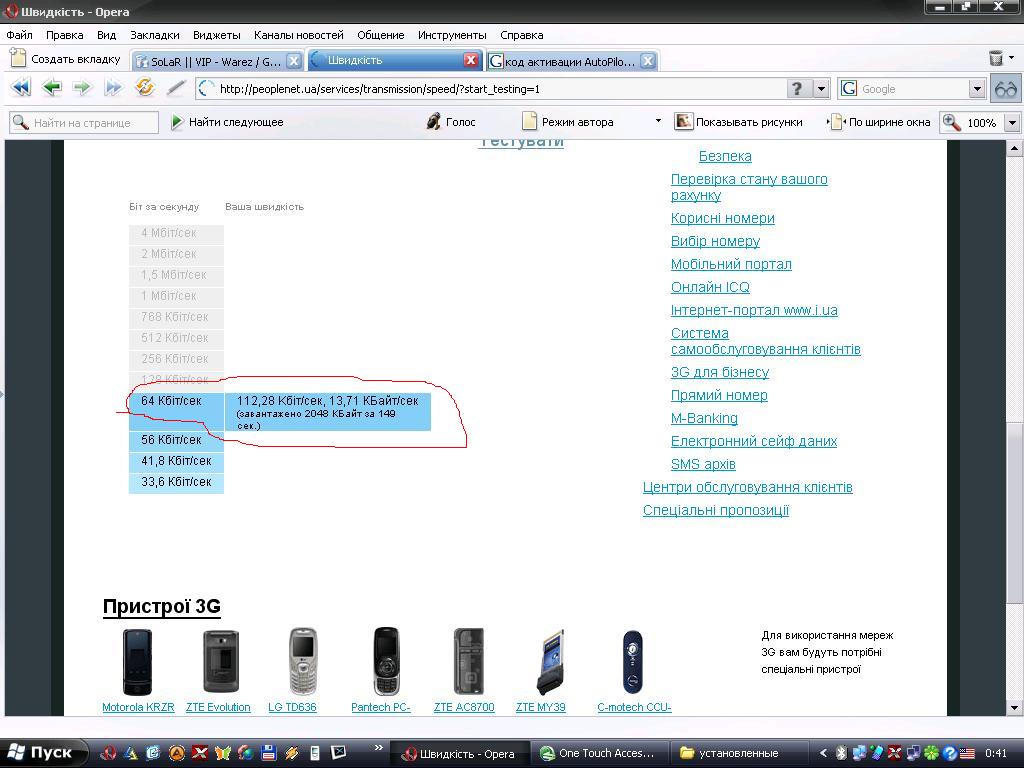Toggle Показывать рисунки image display
Viewport: 1024px width, 768px height.
[738, 122]
